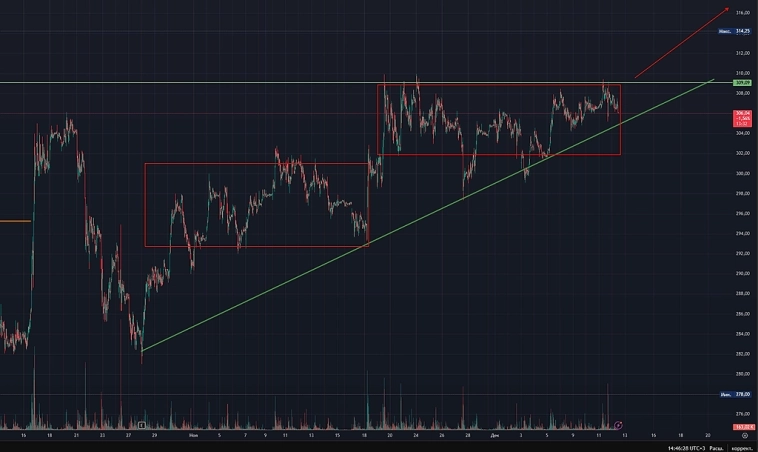Click the 15 date label on time axis

[x=337, y=436]
